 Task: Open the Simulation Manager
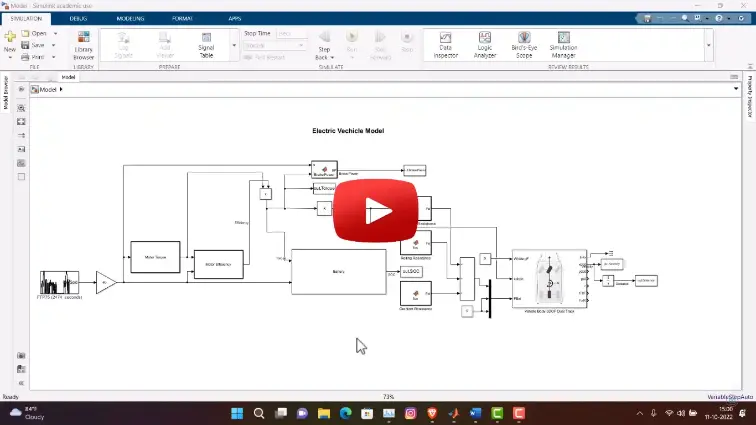click(x=563, y=45)
